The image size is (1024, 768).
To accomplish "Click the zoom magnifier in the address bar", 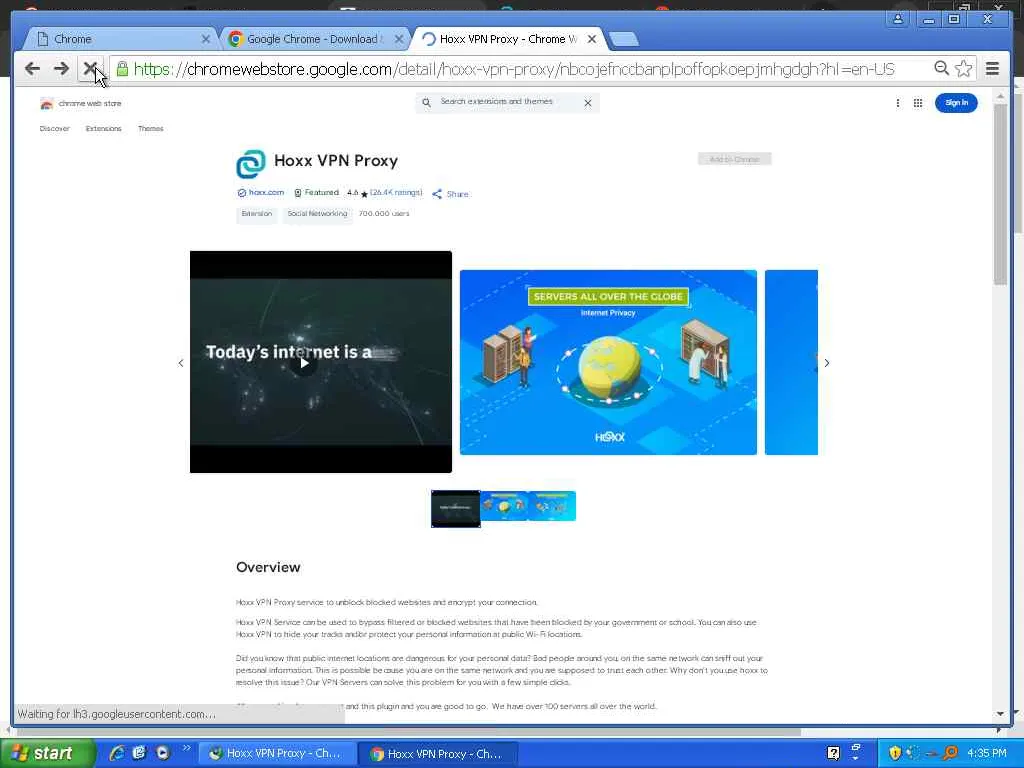I will point(941,69).
